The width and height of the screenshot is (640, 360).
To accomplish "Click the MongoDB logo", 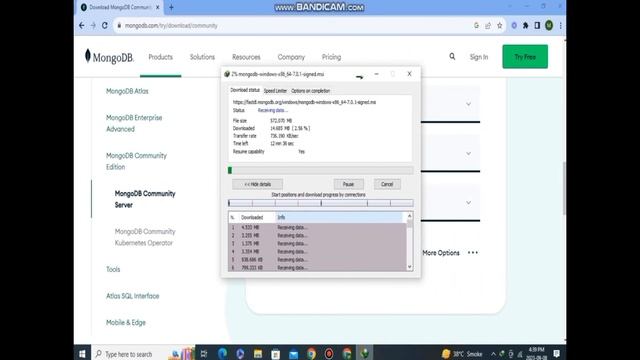I will [109, 57].
